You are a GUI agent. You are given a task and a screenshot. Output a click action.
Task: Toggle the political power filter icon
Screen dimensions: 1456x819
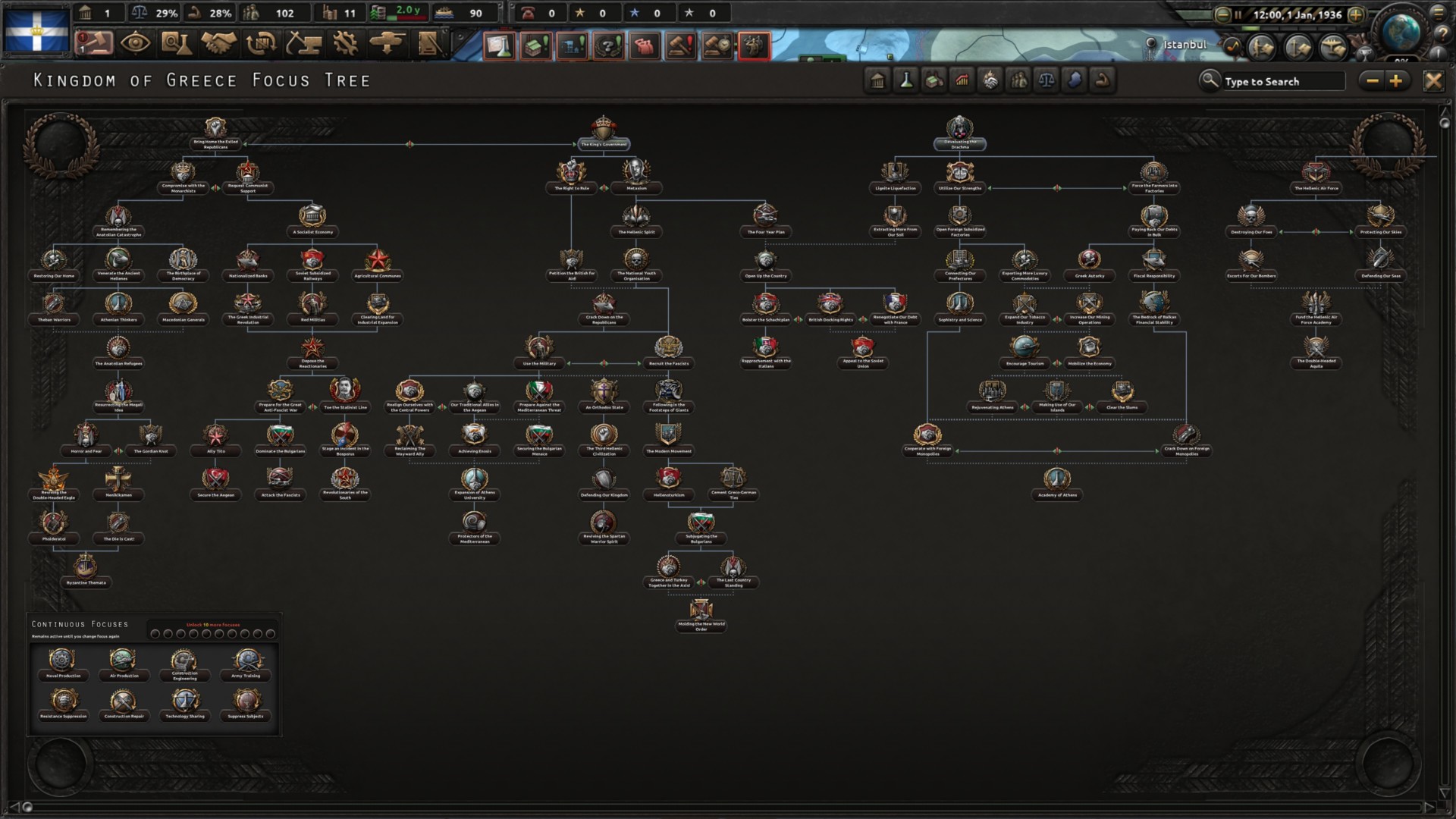pos(877,80)
